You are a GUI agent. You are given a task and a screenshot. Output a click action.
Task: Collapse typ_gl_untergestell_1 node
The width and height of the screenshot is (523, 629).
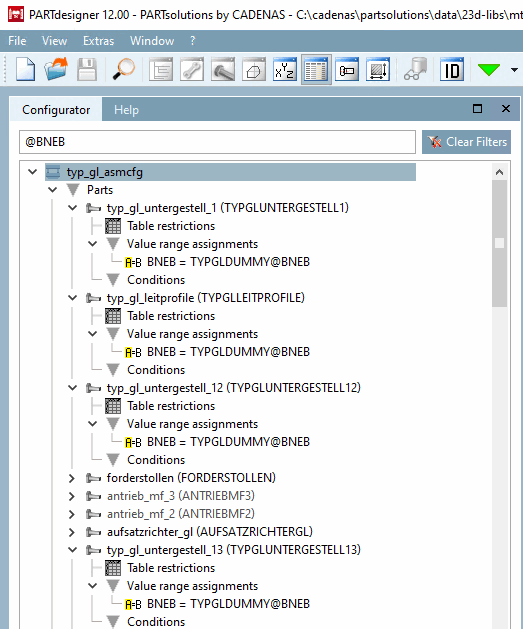pos(73,208)
